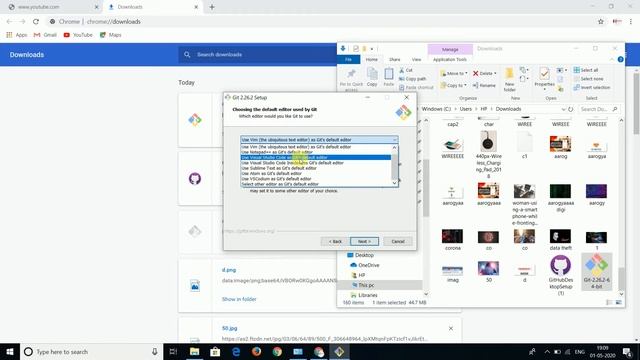640x360 pixels.
Task: Click Users in the Explorer breadcrumb path
Action: pyautogui.click(x=466, y=109)
